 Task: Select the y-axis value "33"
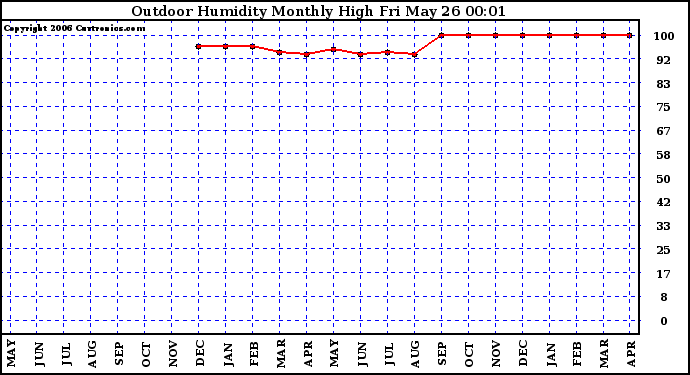664,226
